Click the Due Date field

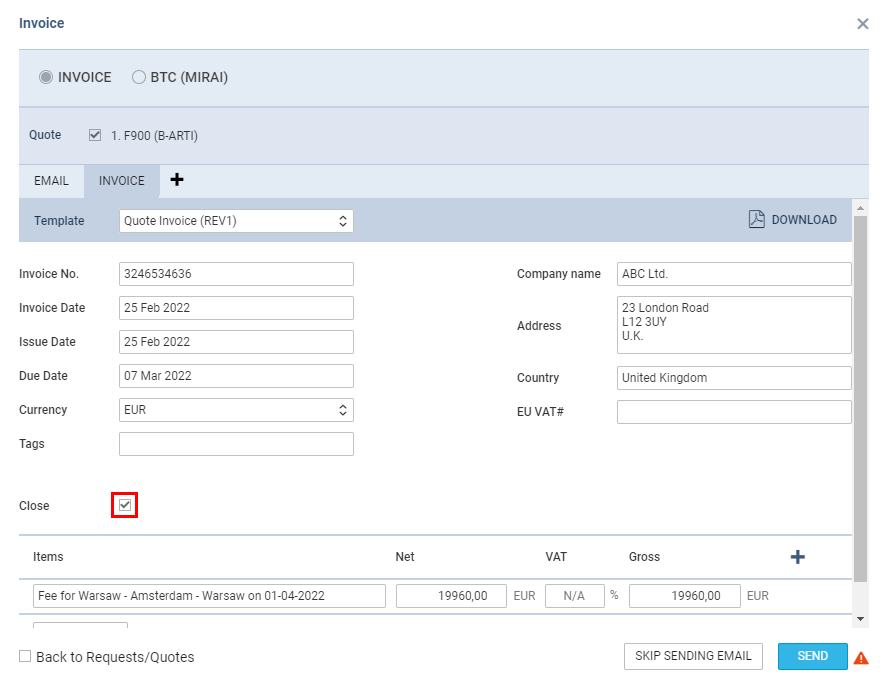point(236,376)
